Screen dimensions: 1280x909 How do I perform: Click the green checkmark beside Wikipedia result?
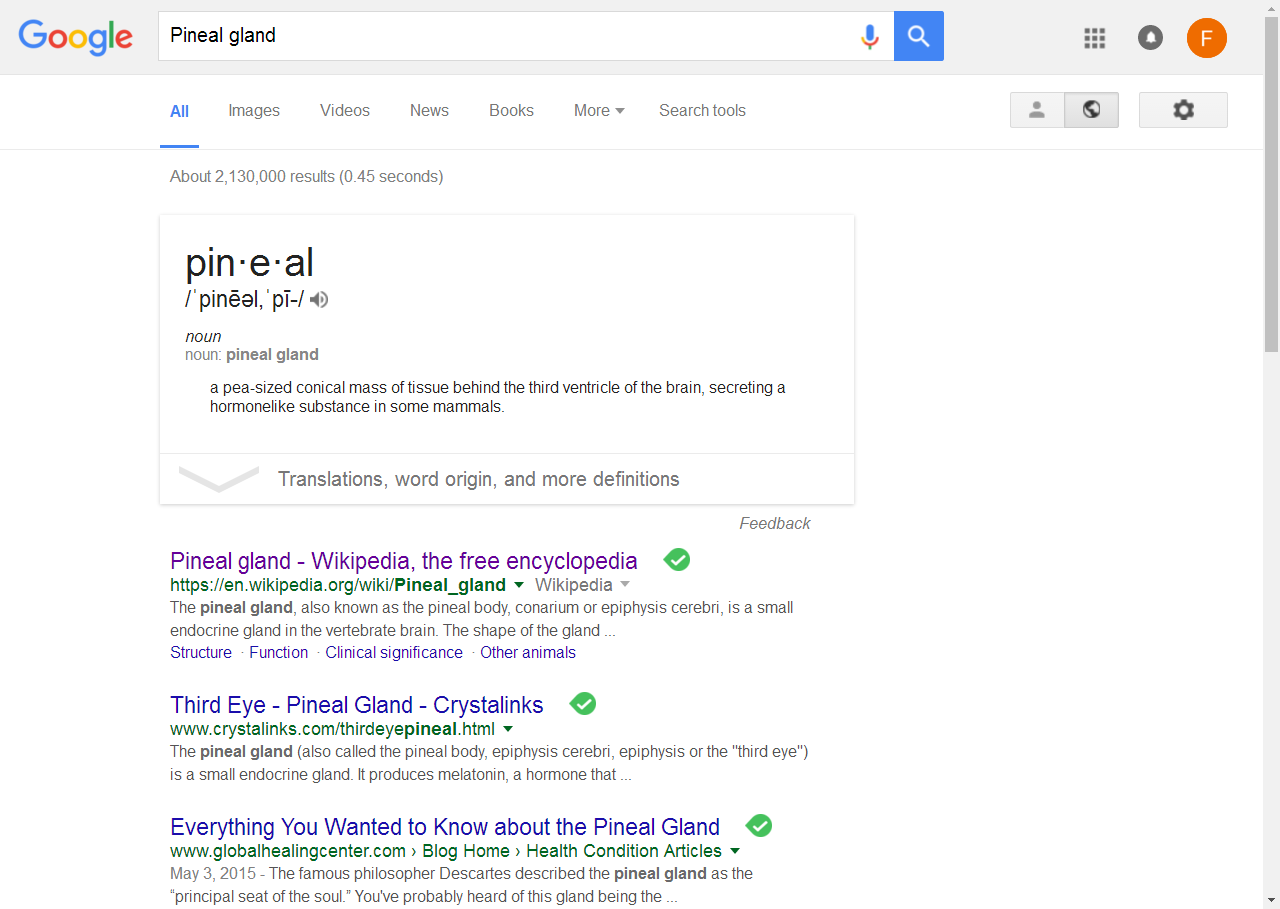point(677,559)
